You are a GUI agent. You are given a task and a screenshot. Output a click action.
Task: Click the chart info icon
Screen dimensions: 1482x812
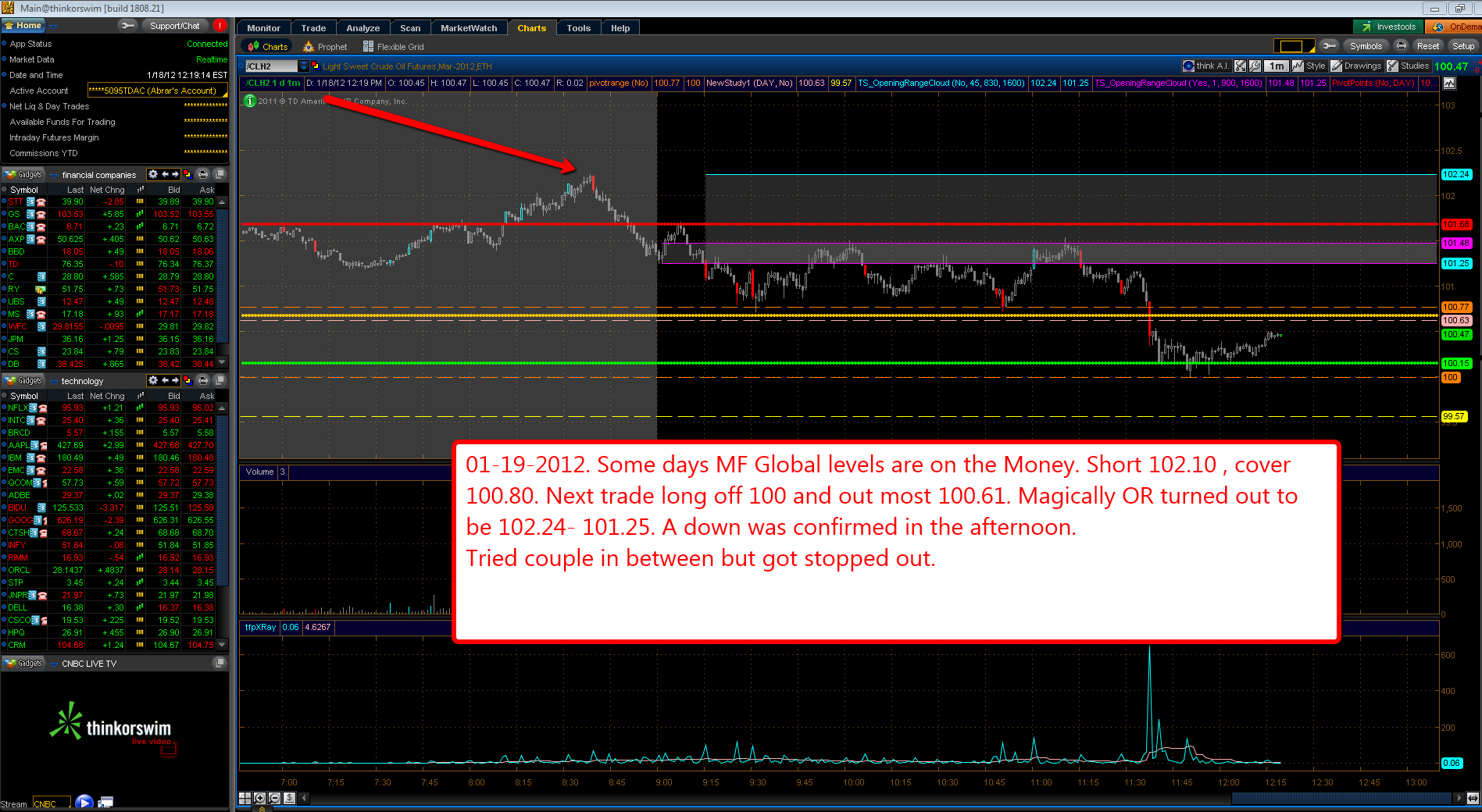point(249,101)
